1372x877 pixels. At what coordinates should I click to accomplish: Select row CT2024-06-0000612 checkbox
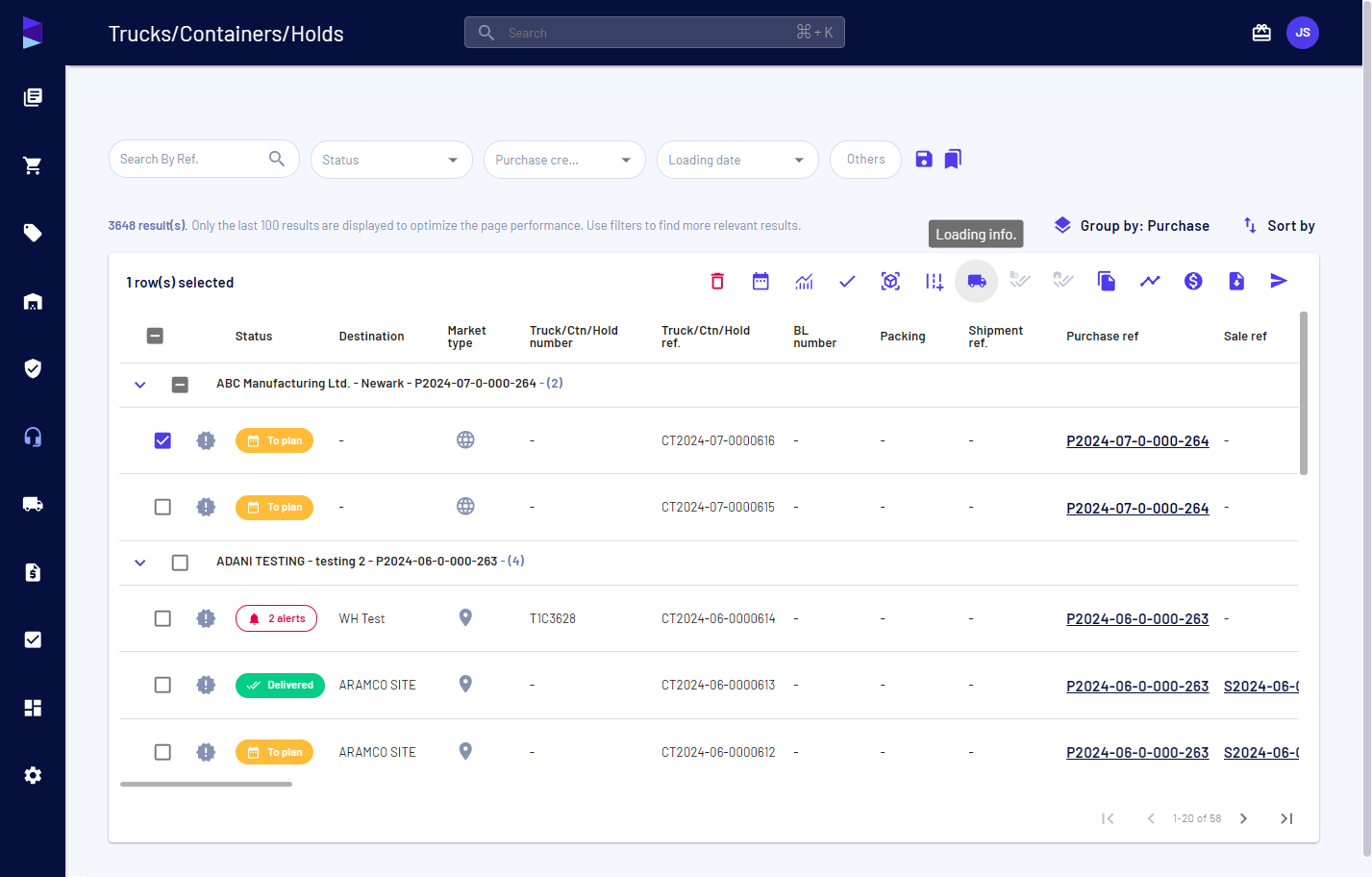tap(162, 752)
